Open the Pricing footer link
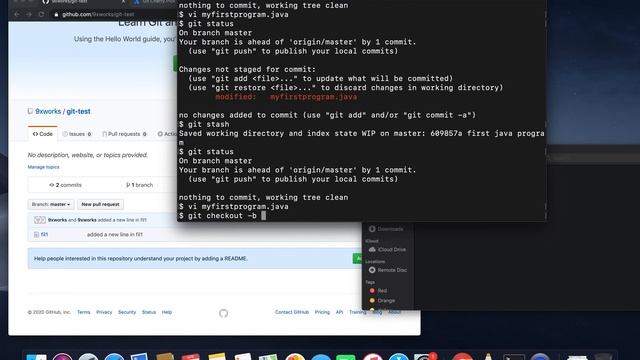The image size is (640, 360). [x=322, y=312]
